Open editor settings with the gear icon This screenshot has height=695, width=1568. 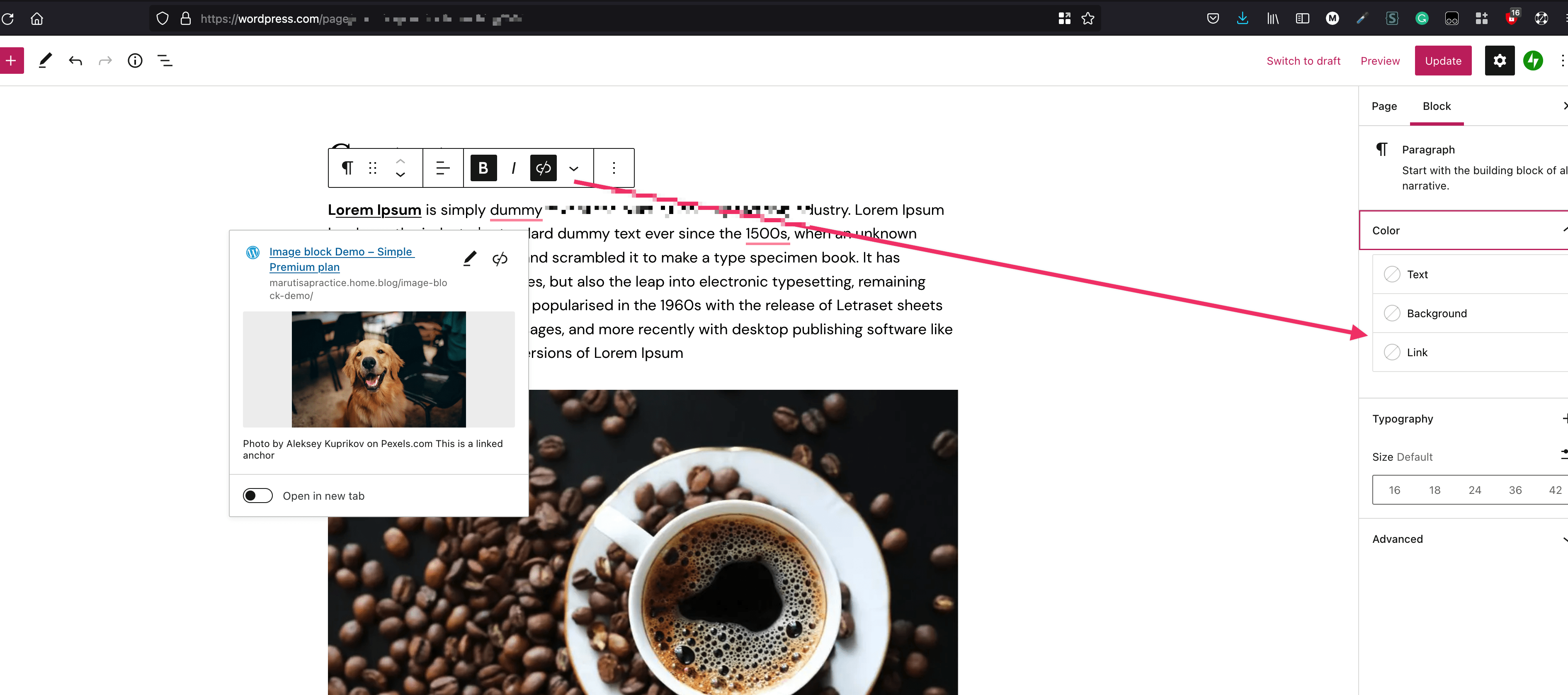coord(1500,60)
